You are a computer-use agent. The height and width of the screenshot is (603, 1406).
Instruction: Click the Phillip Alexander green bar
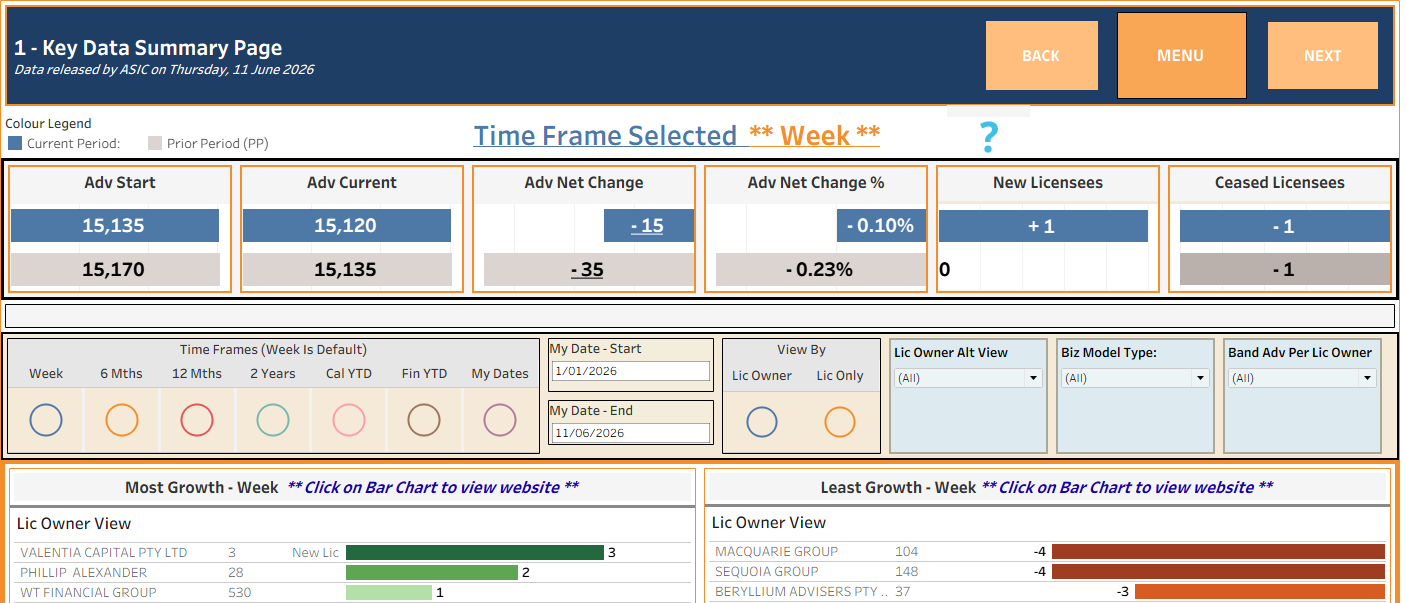(x=432, y=573)
